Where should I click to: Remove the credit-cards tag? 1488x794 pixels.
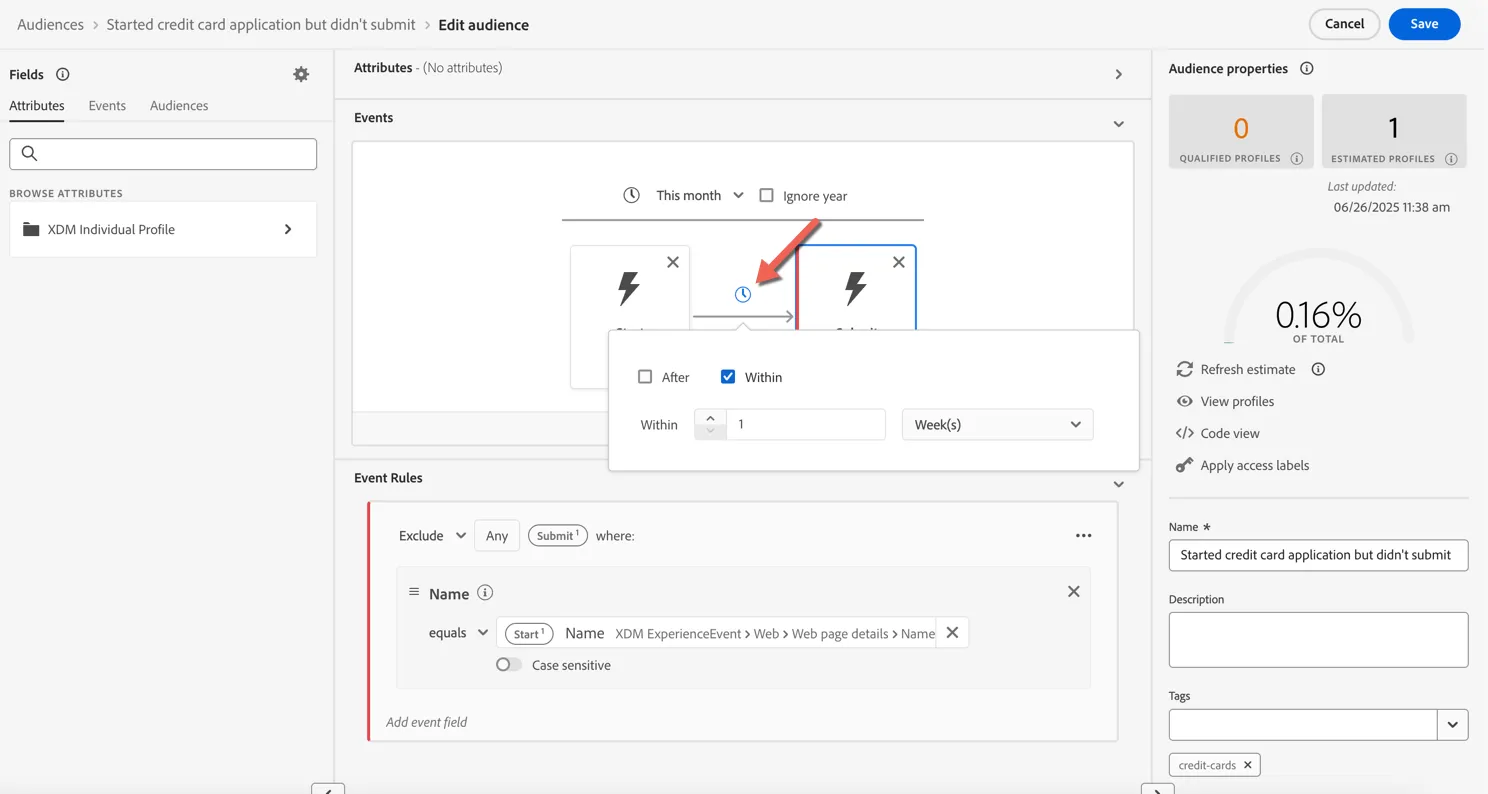[1247, 765]
